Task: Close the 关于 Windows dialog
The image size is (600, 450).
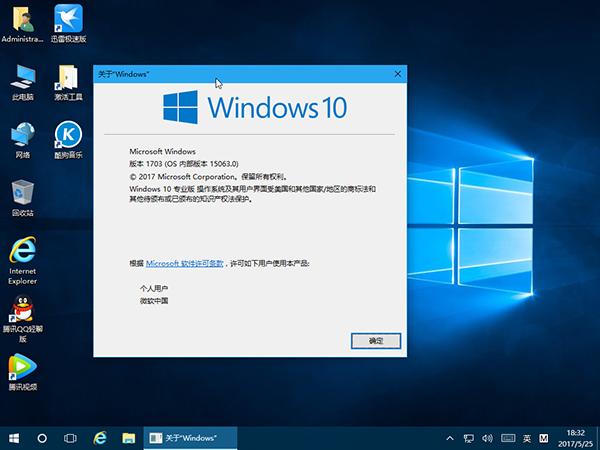Action: point(397,74)
